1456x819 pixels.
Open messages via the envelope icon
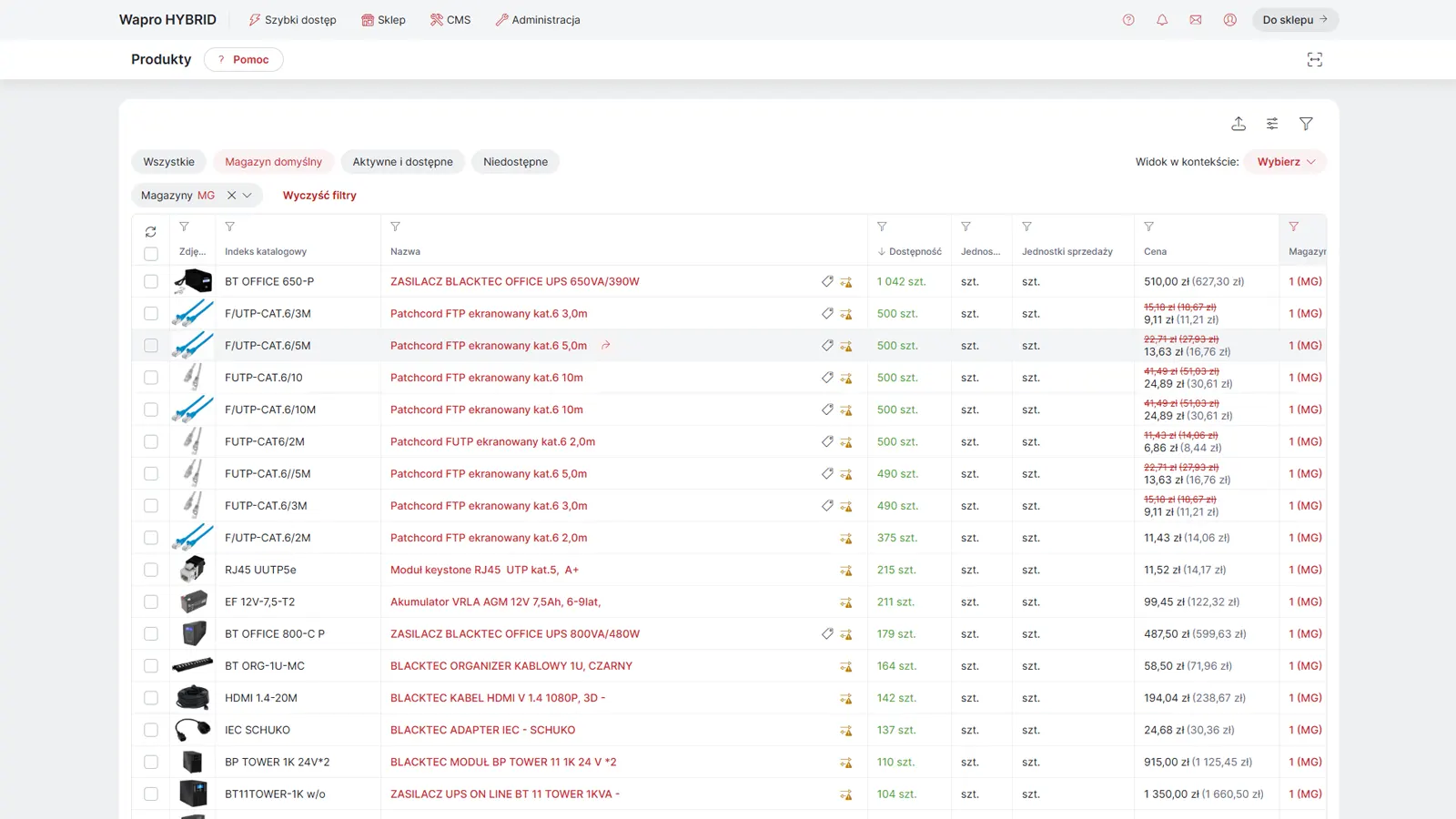click(1196, 19)
